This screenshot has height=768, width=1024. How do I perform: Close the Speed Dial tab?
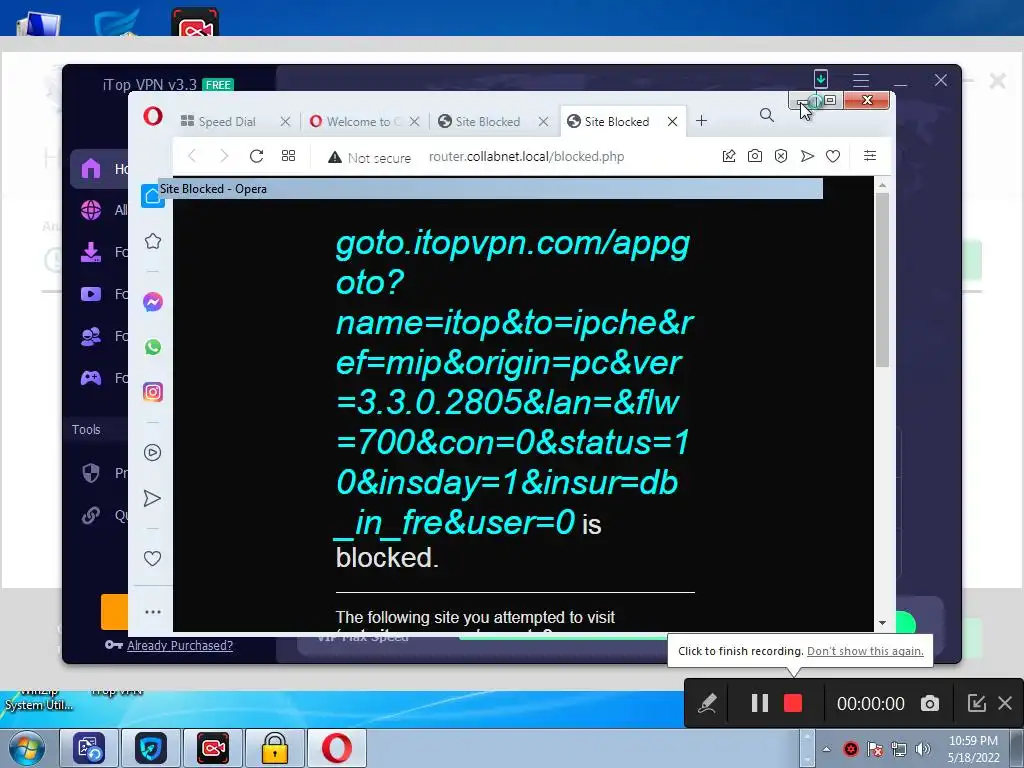pos(285,121)
